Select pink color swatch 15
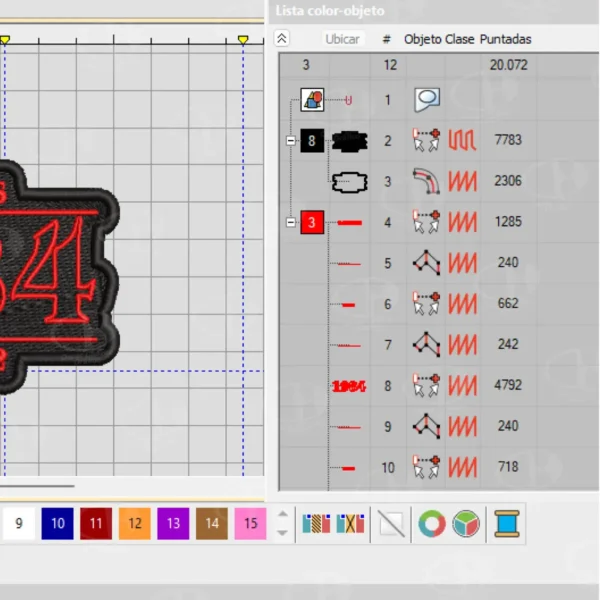 (250, 523)
